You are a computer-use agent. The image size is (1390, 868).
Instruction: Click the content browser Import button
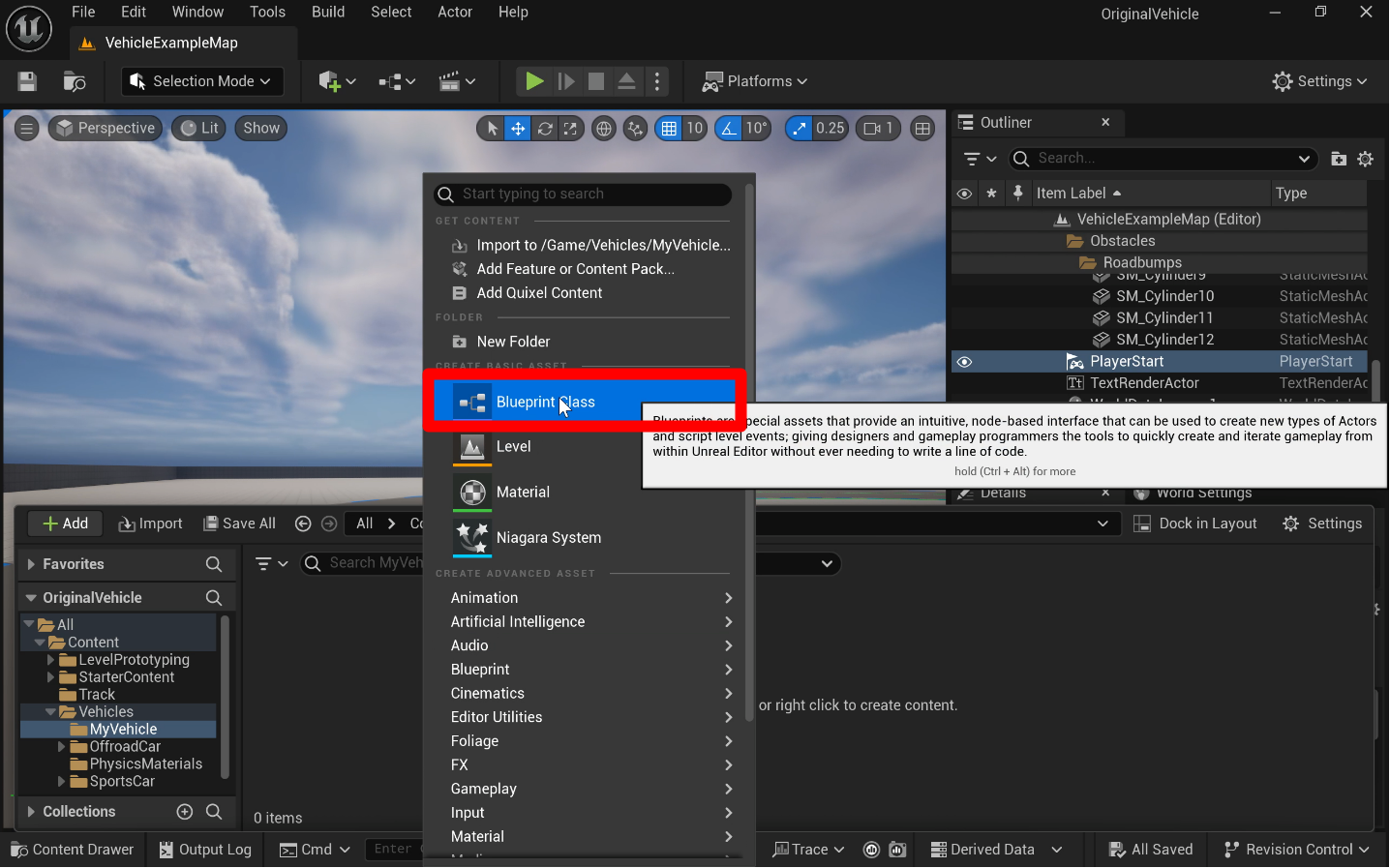click(x=150, y=524)
